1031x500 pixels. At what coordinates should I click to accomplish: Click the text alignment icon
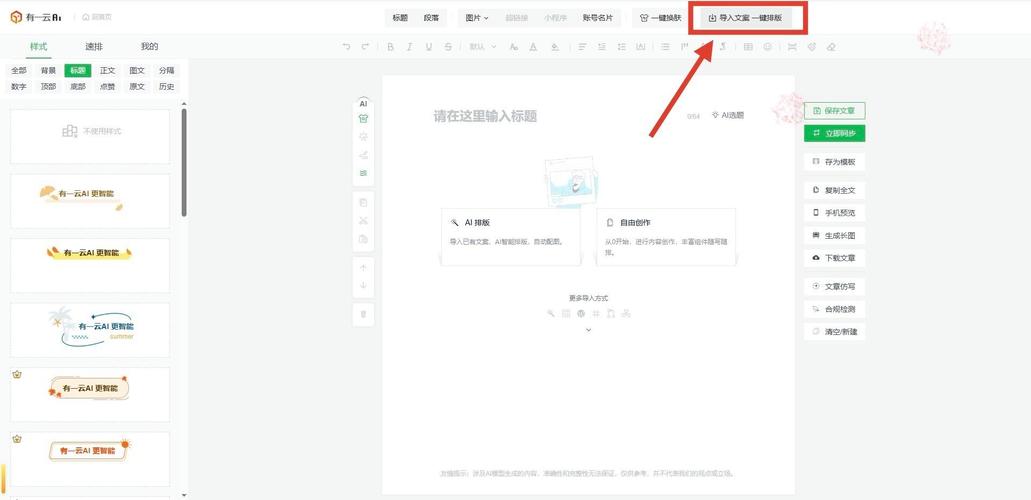click(583, 47)
